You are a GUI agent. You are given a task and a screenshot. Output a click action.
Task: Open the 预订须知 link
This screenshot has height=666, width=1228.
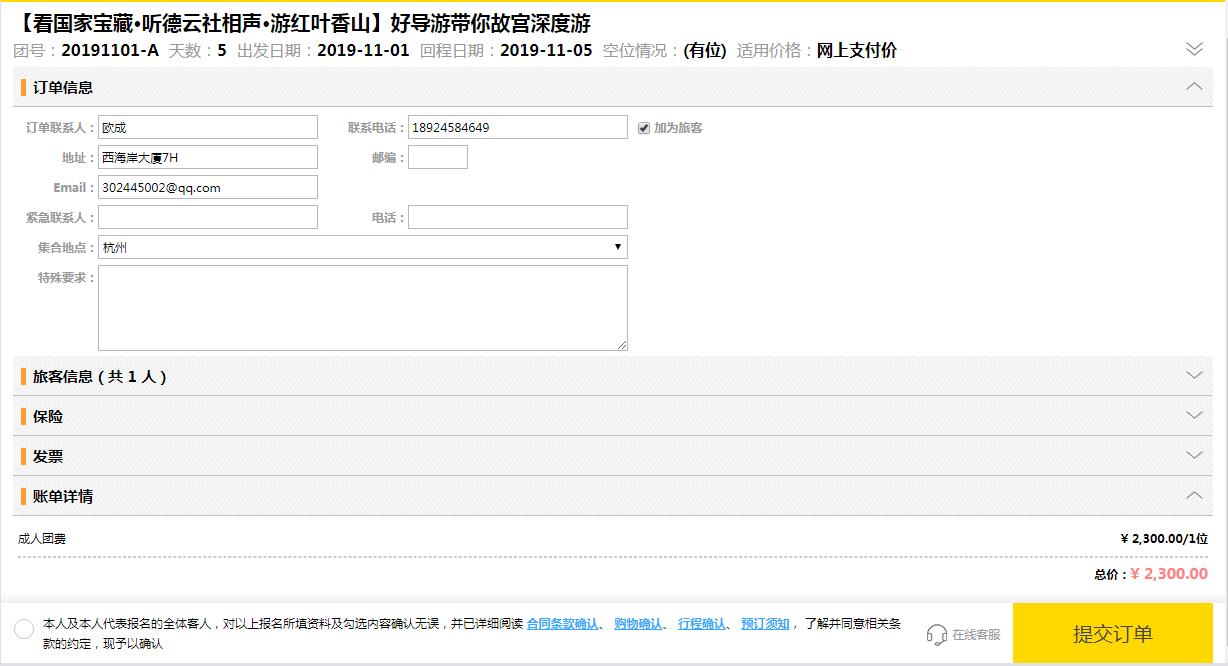[x=765, y=624]
